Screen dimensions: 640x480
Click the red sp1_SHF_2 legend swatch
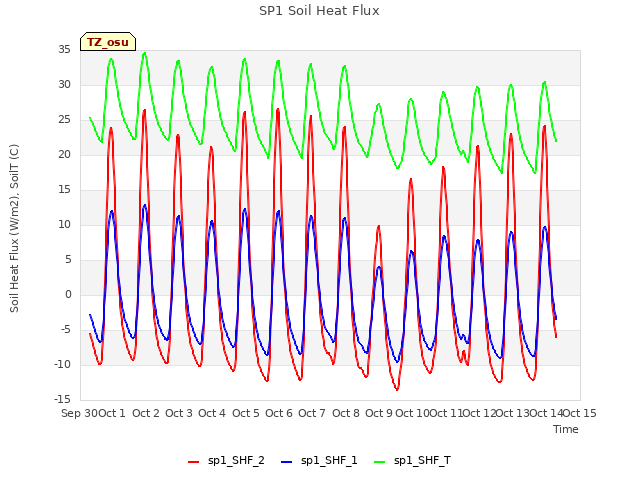pos(193,462)
